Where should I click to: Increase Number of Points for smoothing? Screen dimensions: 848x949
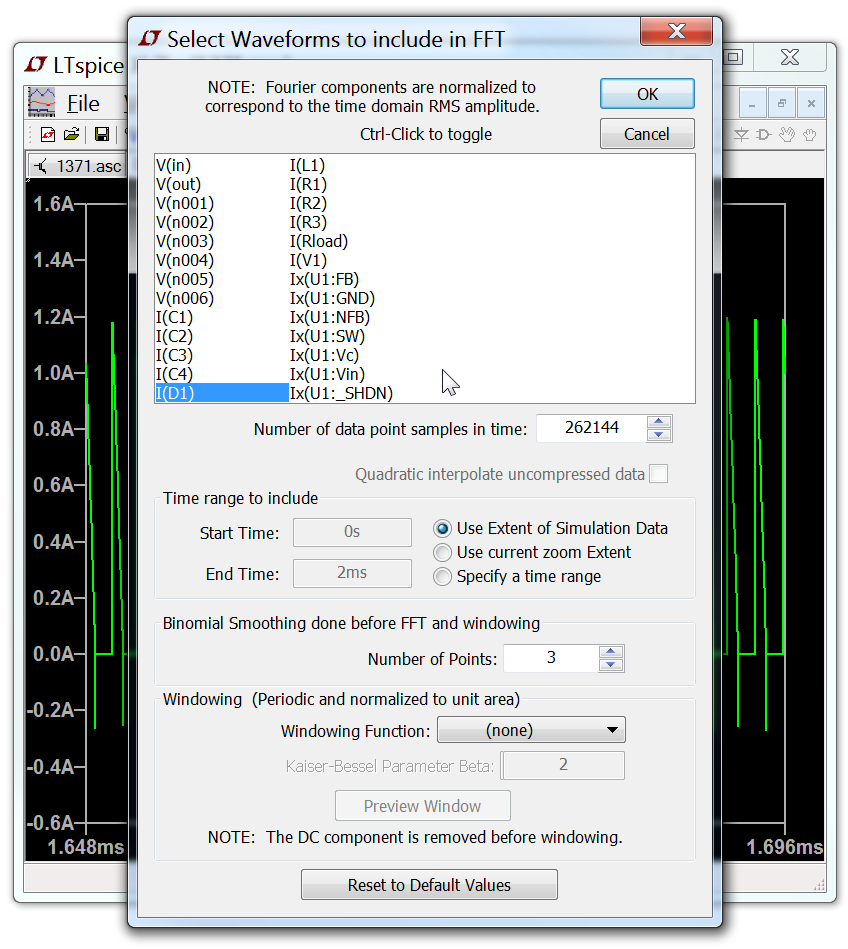pos(612,652)
